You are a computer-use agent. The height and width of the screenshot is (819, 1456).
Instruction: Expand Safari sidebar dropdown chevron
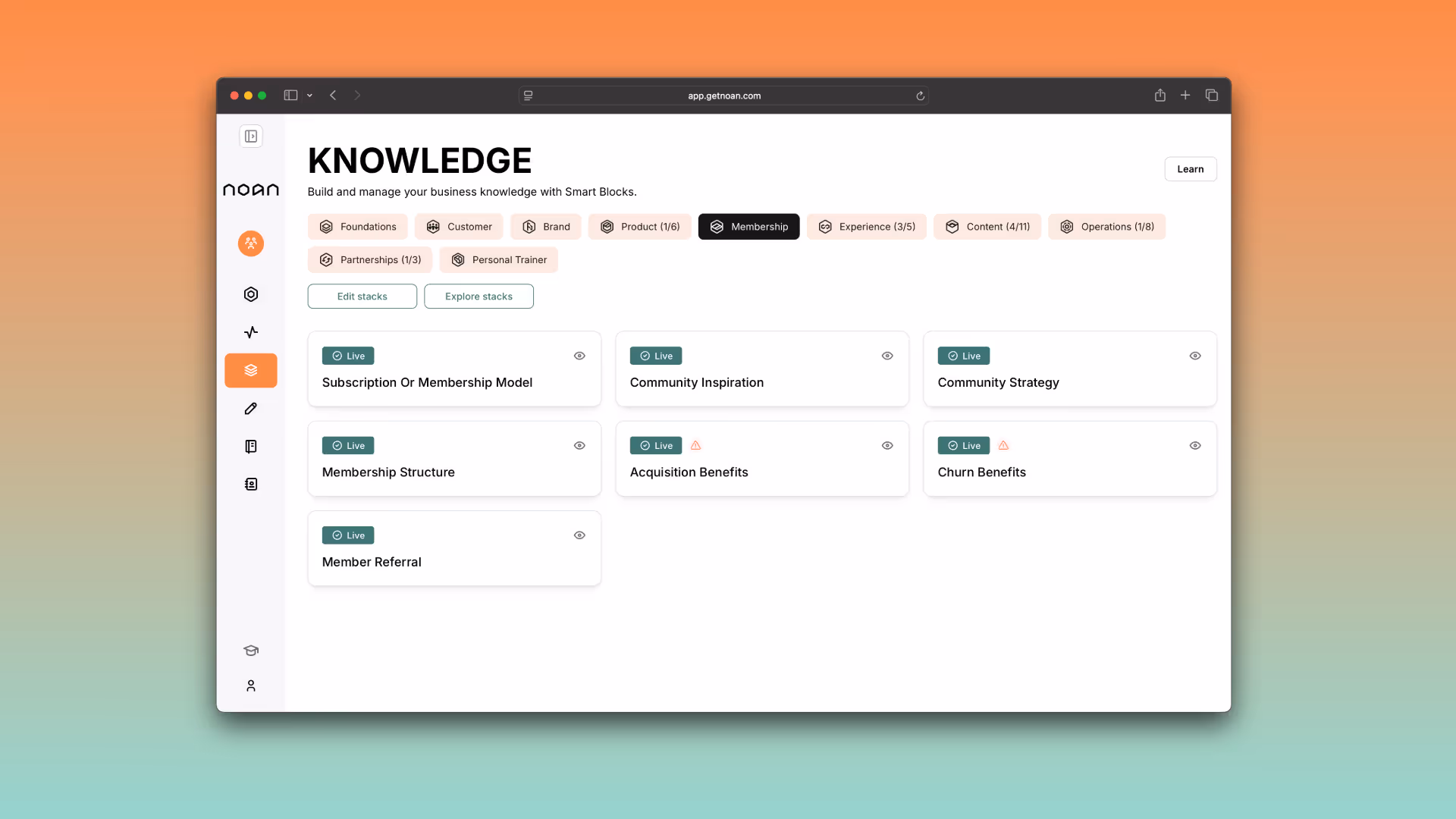[x=309, y=96]
